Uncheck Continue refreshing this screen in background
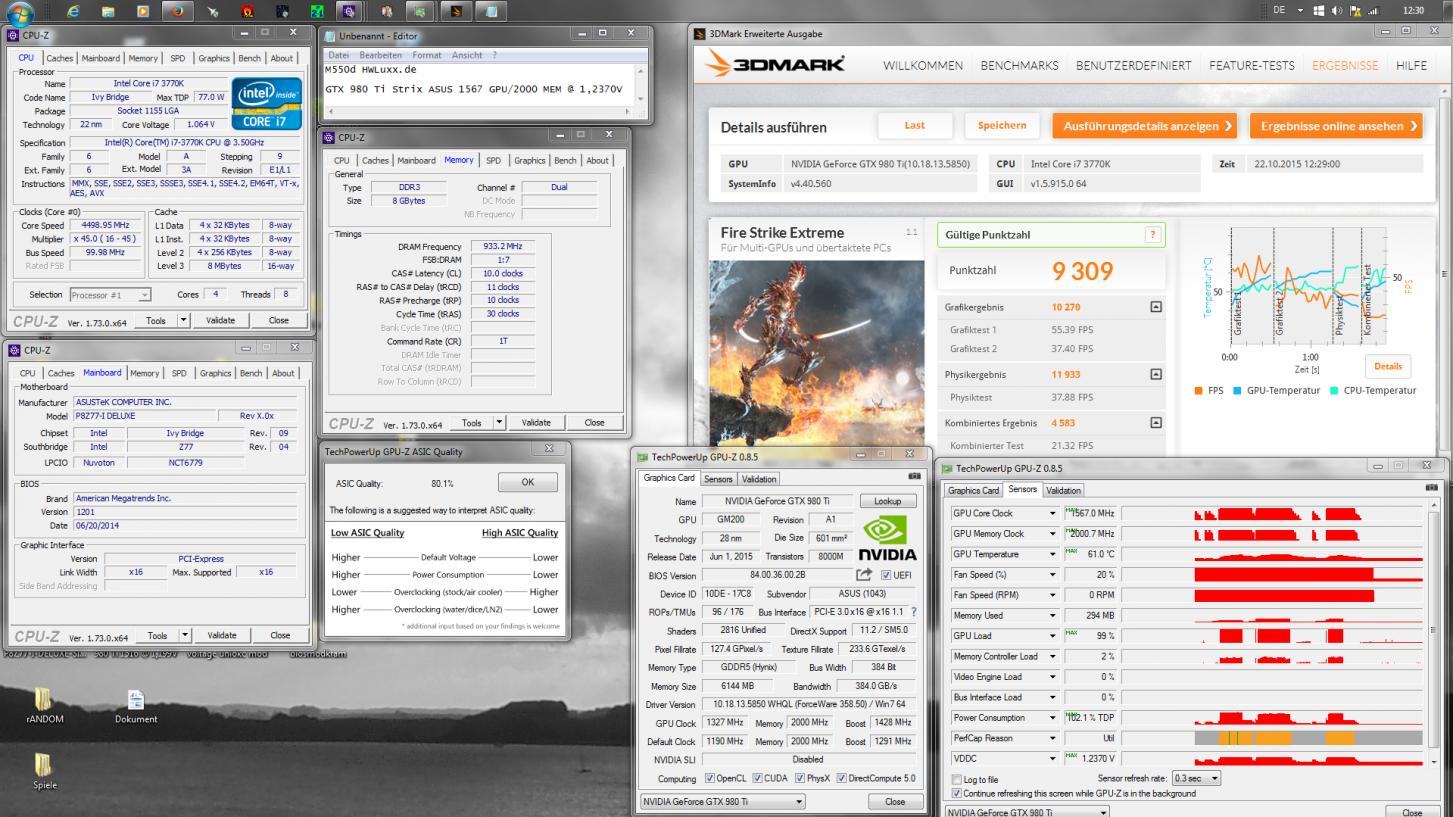1453x817 pixels. click(x=957, y=793)
